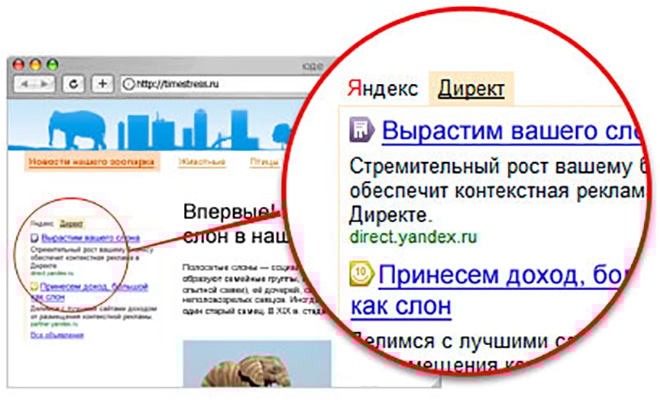Click the magnified "Яндекс" logo text
The height and width of the screenshot is (400, 660).
(x=380, y=88)
